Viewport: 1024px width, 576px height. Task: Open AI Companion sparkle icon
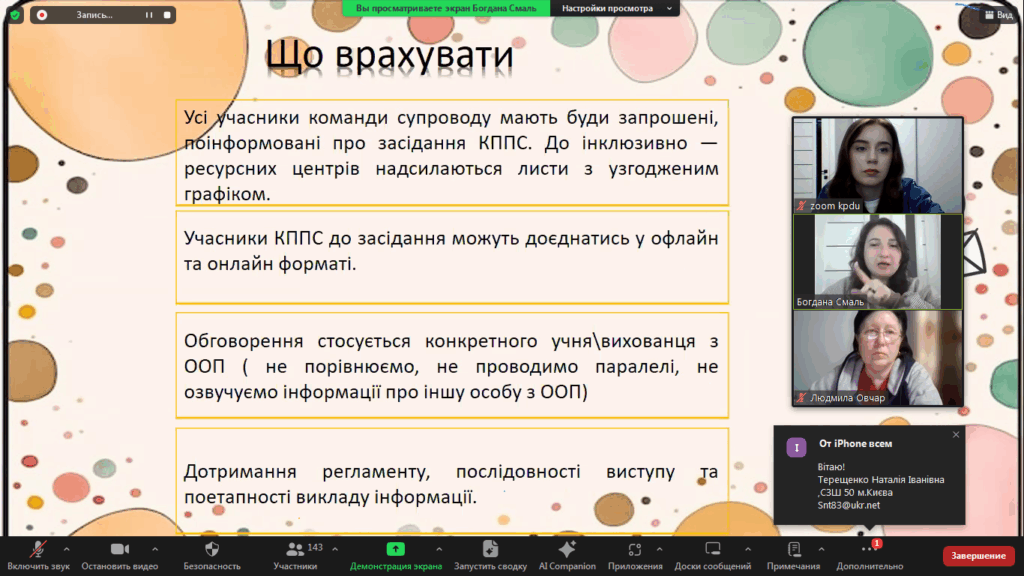(x=567, y=550)
